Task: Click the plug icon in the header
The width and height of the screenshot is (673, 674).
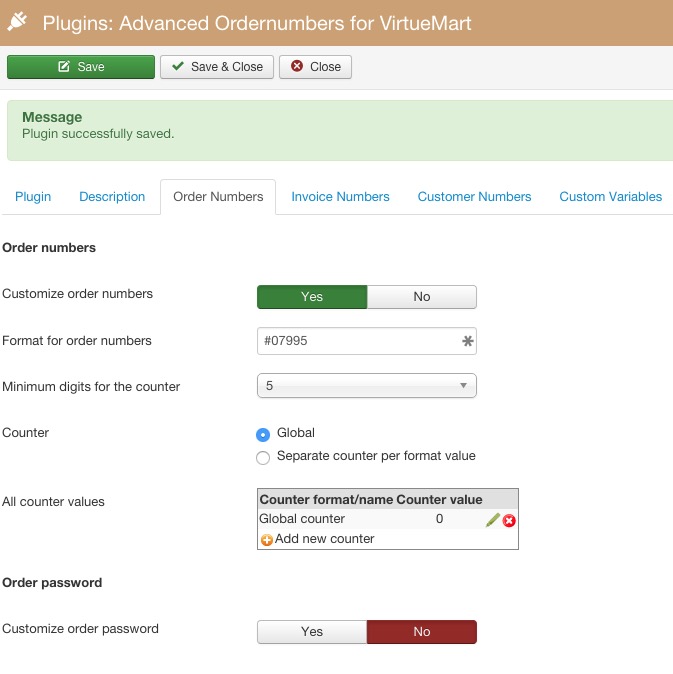Action: tap(17, 21)
